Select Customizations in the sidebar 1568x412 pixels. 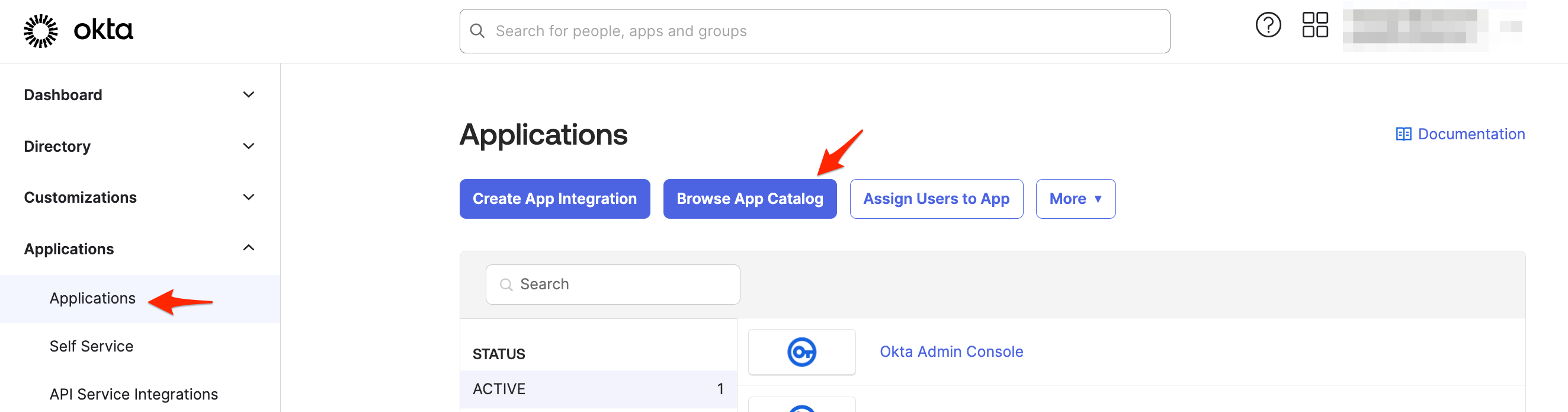point(81,197)
